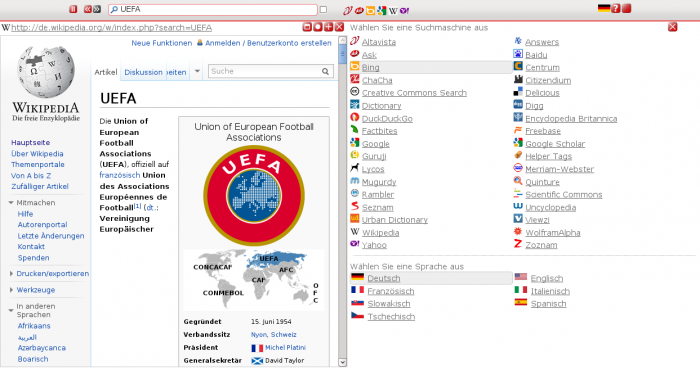This screenshot has height=370, width=700.
Task: Choose the DuckDuckGo search engine link
Action: tap(387, 118)
